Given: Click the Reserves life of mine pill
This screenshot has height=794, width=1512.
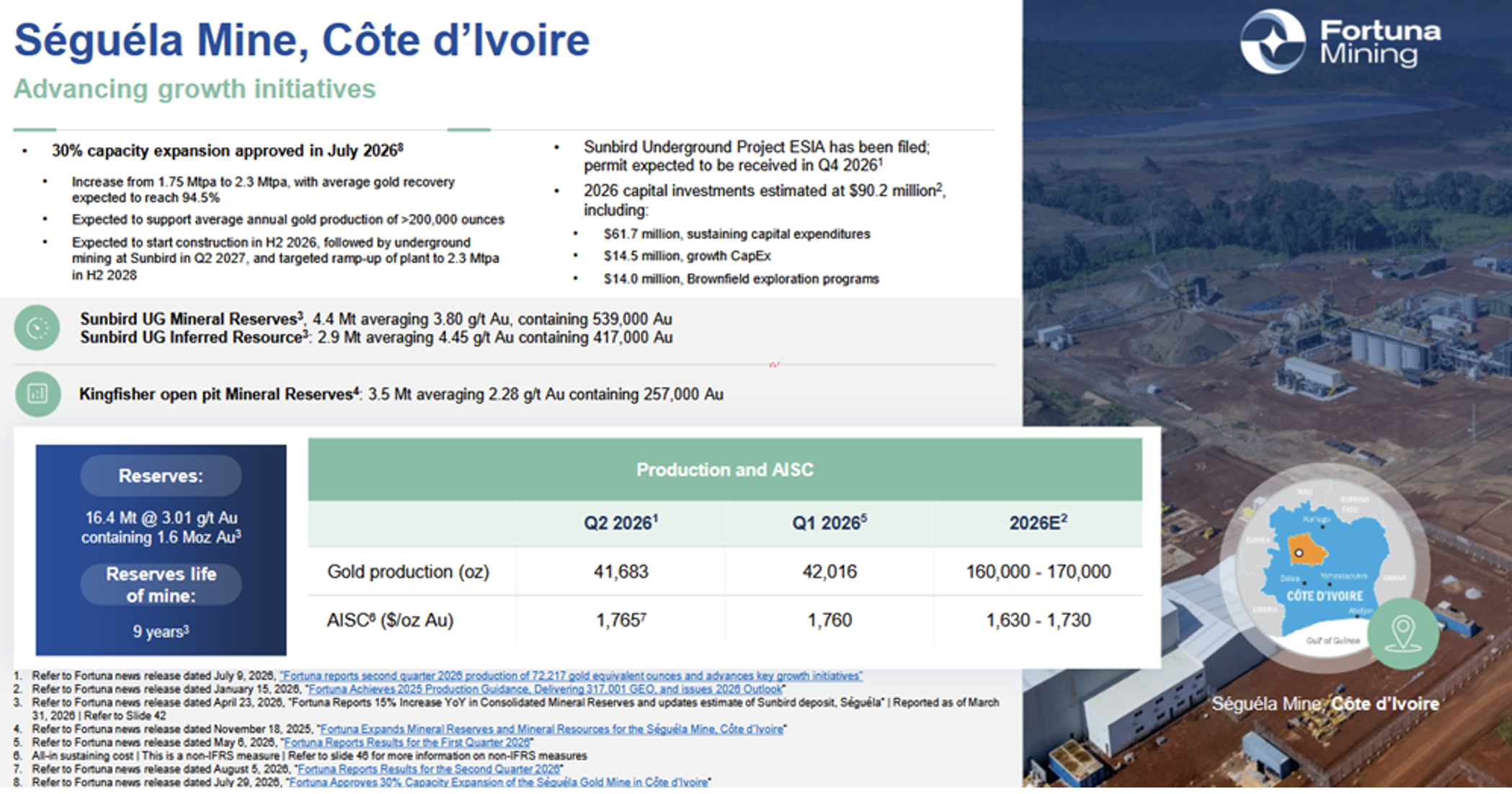Looking at the screenshot, I should [x=161, y=584].
